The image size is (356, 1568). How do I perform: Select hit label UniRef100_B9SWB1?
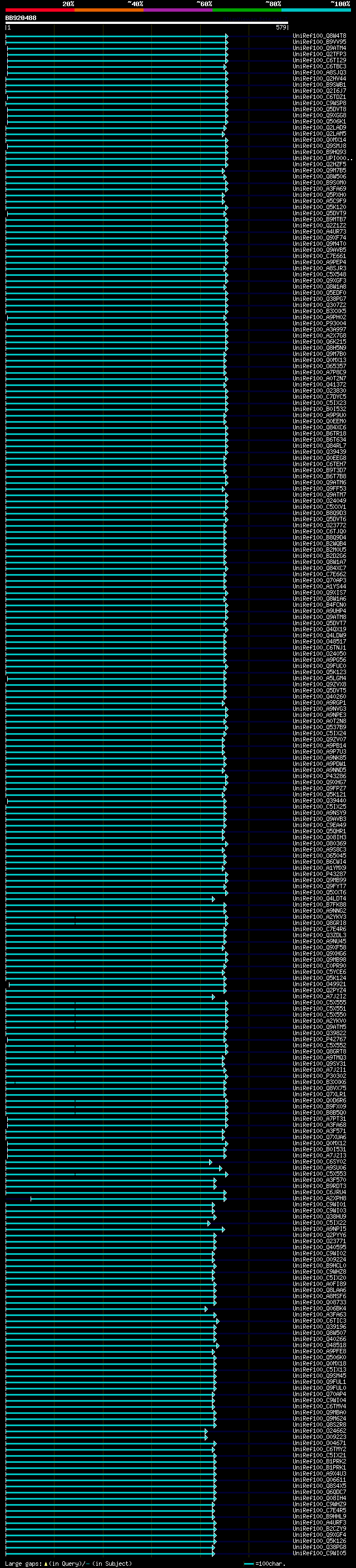click(x=319, y=85)
